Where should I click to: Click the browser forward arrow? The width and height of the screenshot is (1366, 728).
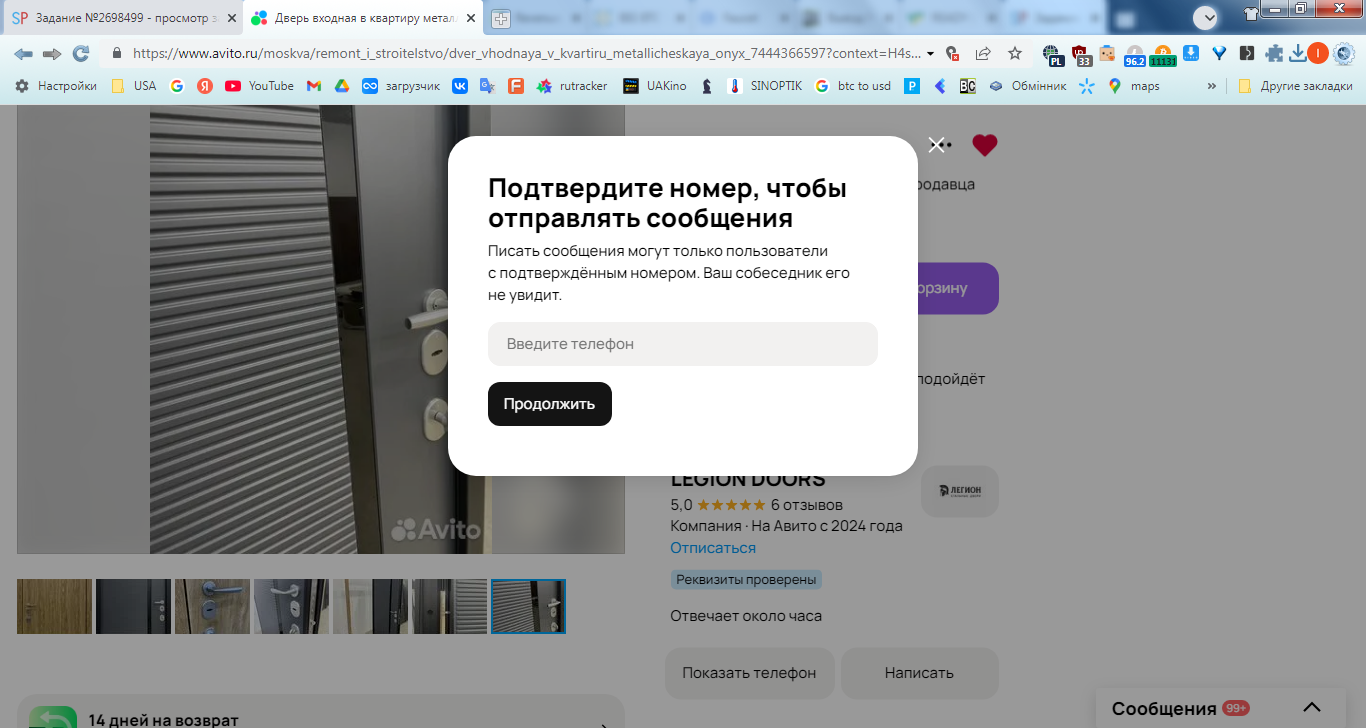[x=52, y=53]
